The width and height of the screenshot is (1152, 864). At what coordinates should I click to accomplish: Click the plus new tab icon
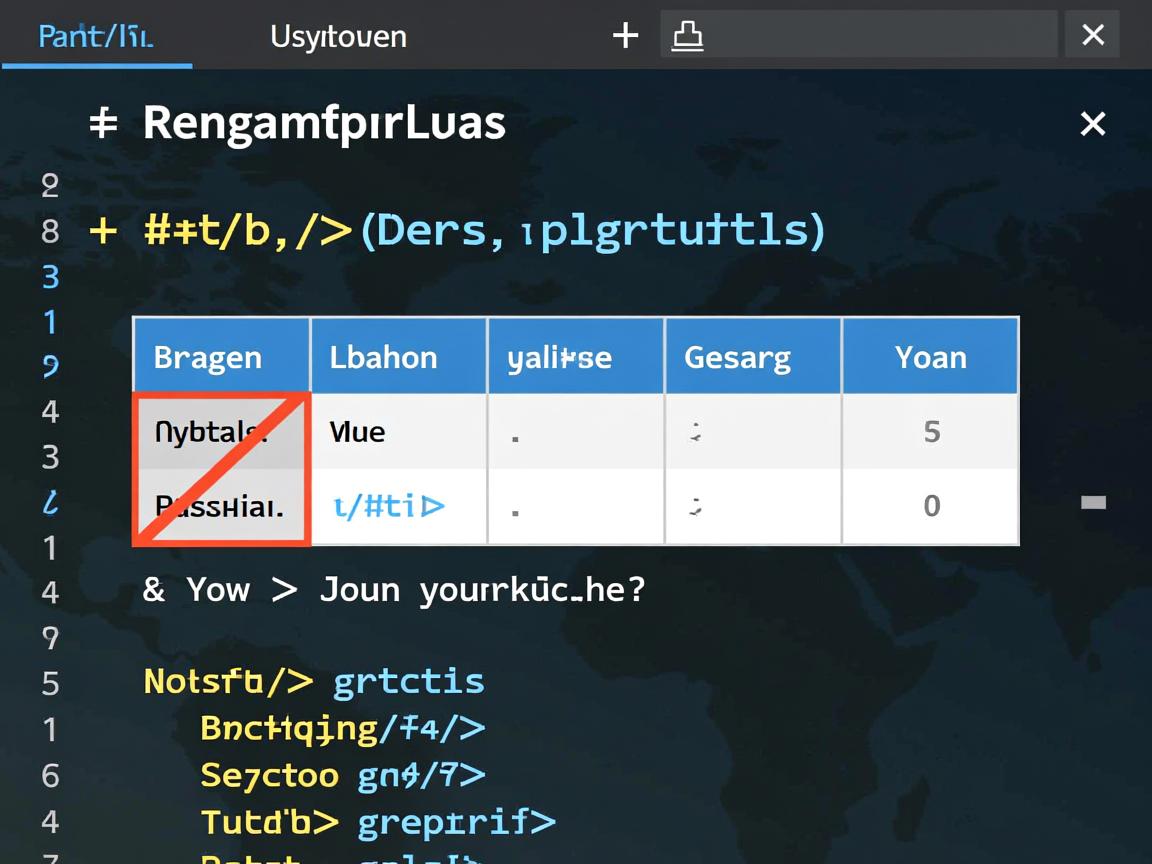coord(625,36)
